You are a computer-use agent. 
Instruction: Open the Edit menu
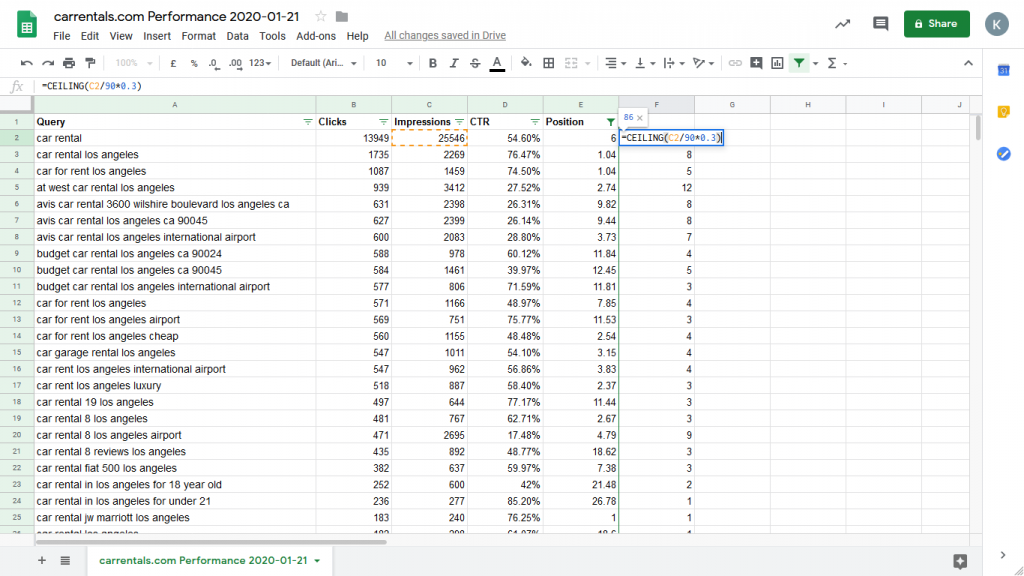(89, 36)
